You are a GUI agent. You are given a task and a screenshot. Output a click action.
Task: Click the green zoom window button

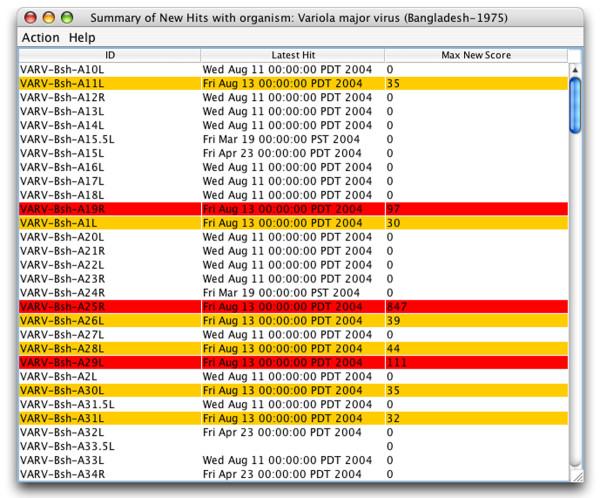click(68, 17)
